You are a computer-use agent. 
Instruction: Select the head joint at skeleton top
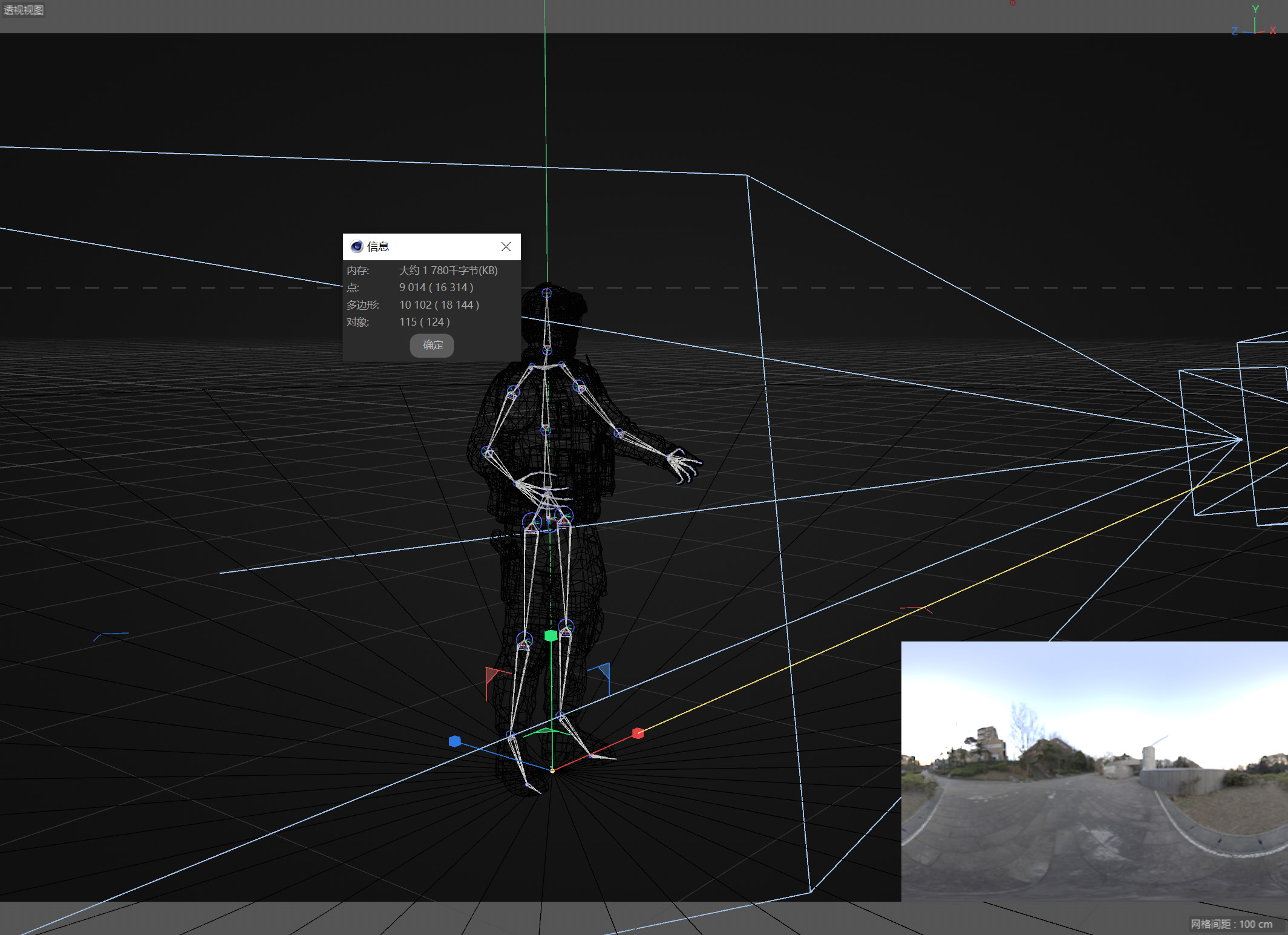[546, 293]
